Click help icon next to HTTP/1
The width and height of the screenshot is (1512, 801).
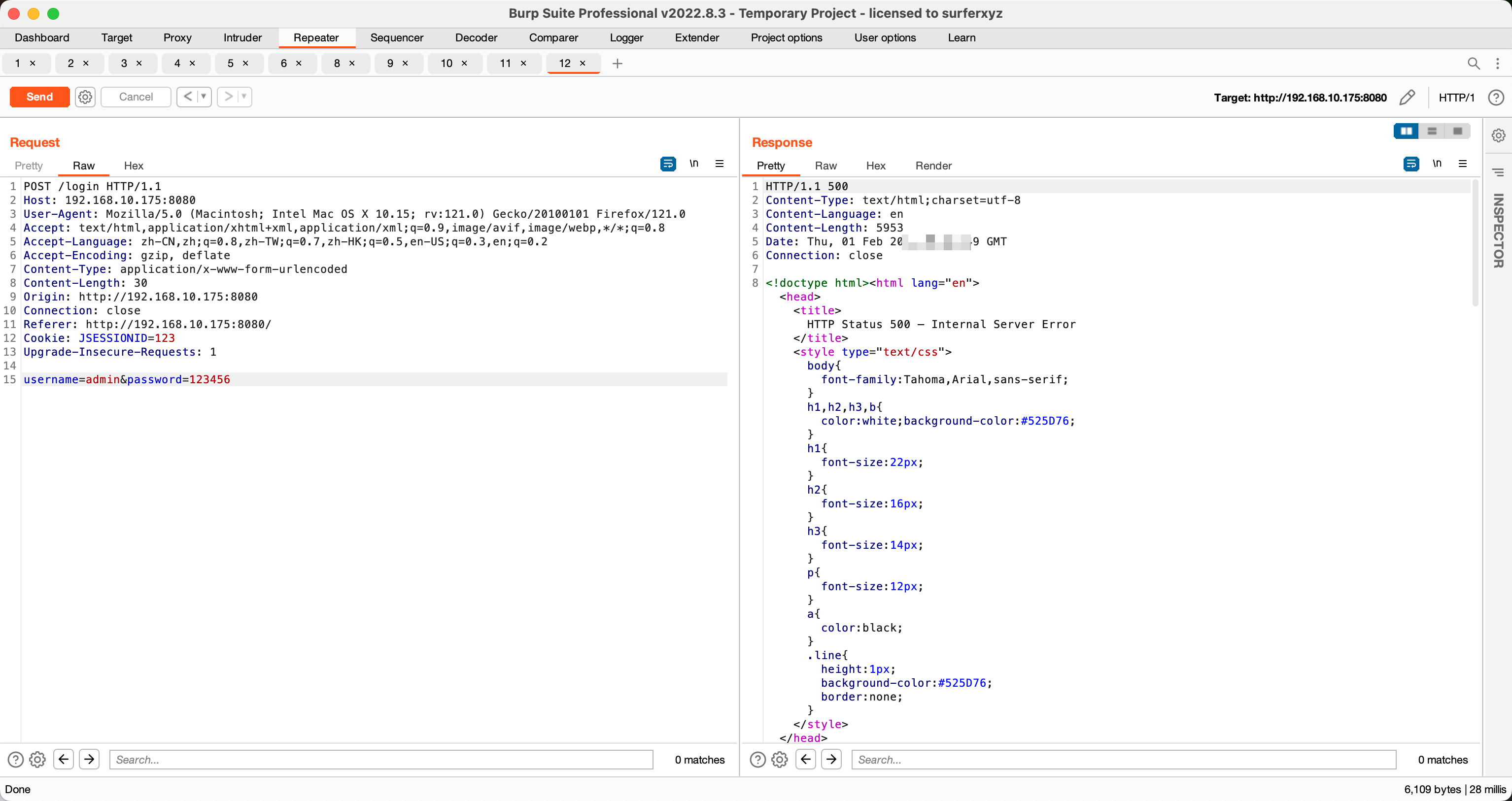tap(1496, 98)
